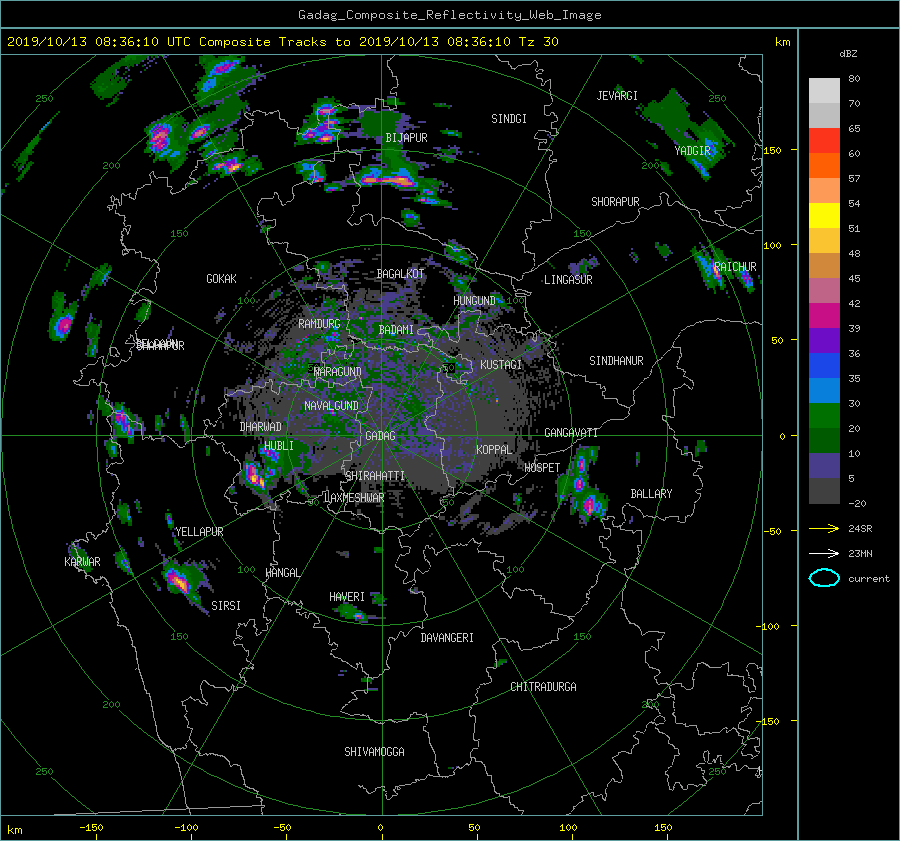This screenshot has width=900, height=841.
Task: Click the DAVANGERI city label
Action: pos(447,638)
